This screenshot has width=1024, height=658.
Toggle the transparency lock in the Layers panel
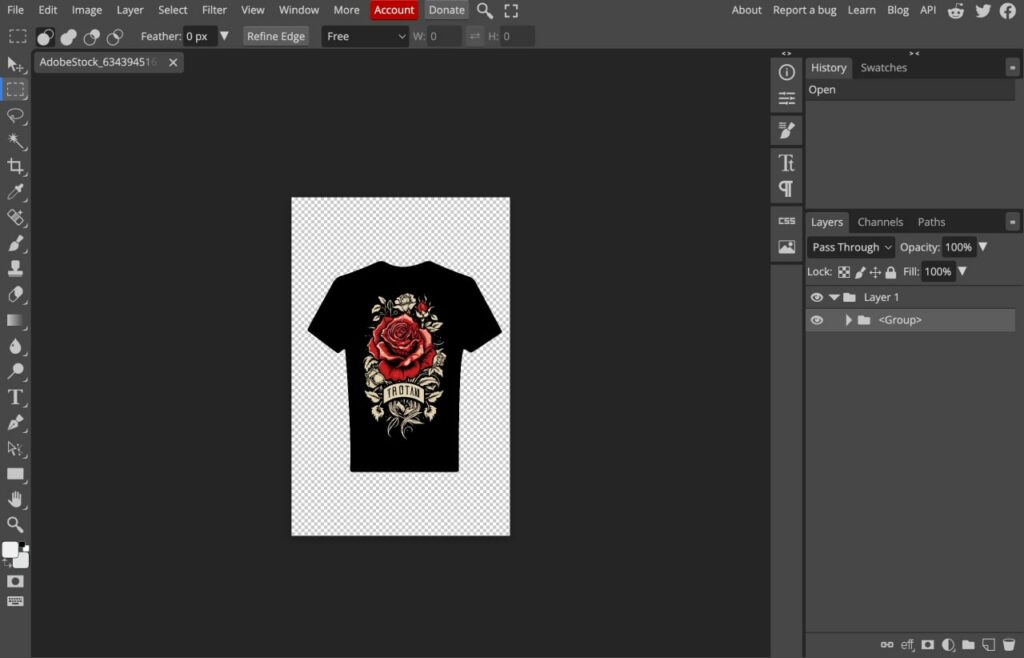(844, 272)
